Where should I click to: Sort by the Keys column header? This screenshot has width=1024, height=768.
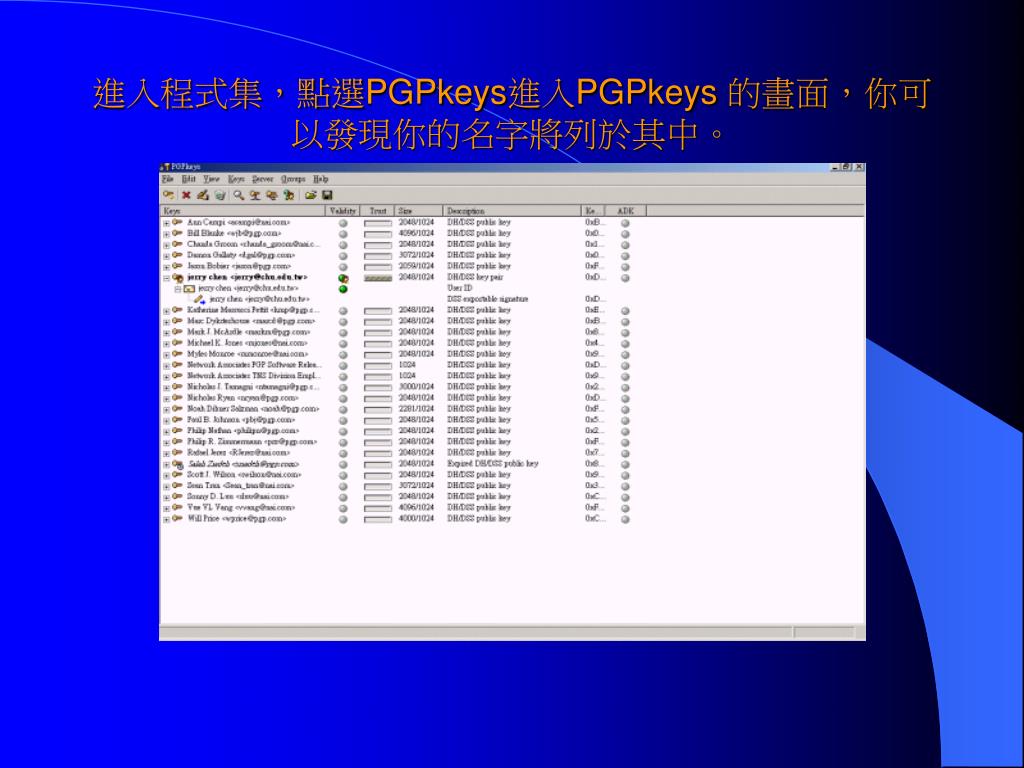click(x=243, y=211)
